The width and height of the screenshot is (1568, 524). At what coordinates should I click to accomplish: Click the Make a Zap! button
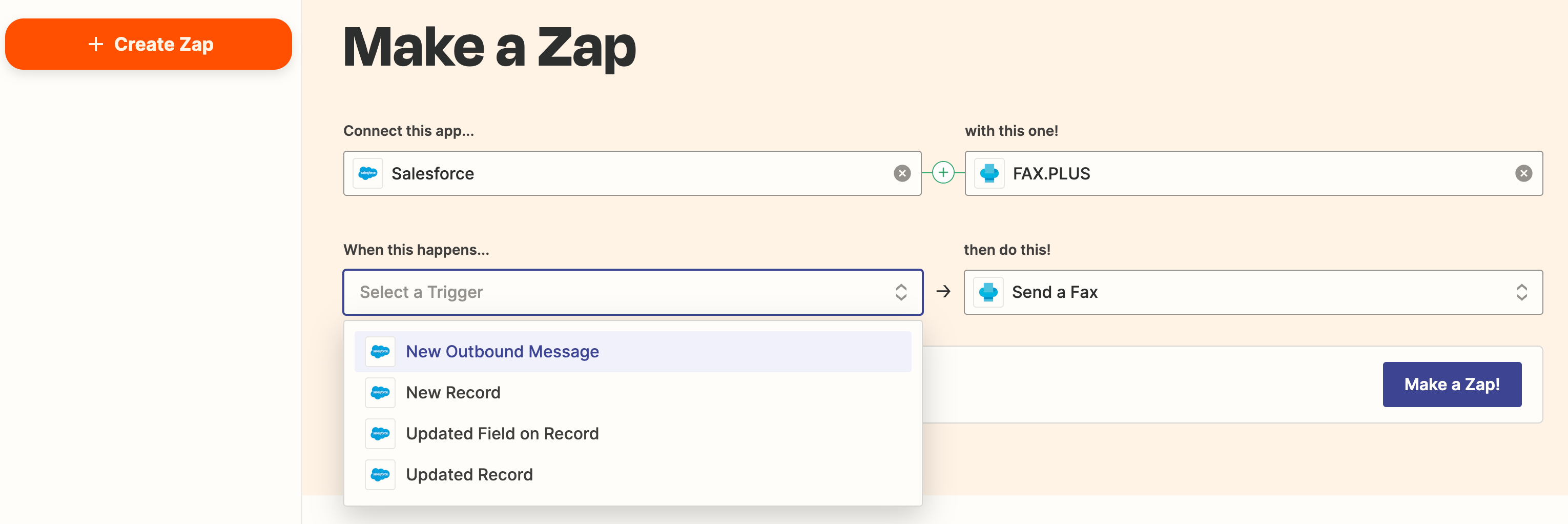[1452, 385]
